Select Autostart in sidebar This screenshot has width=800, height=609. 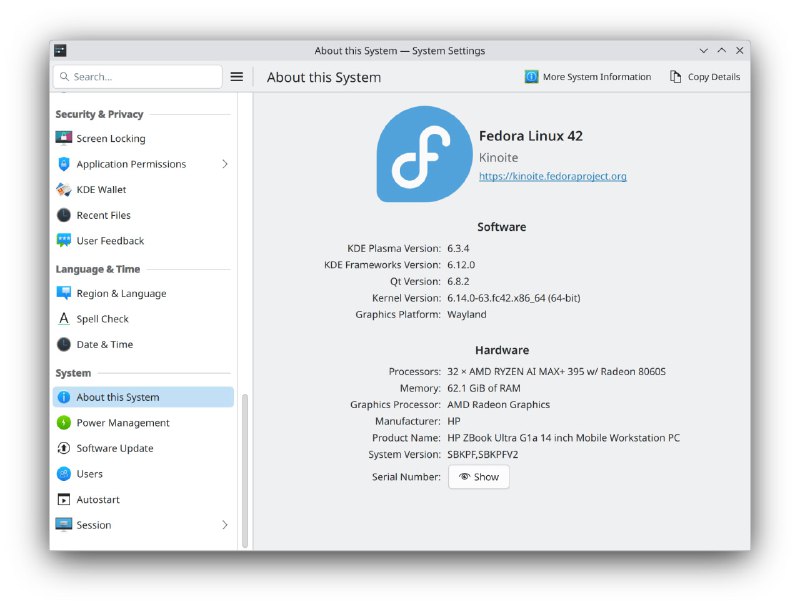(143, 499)
